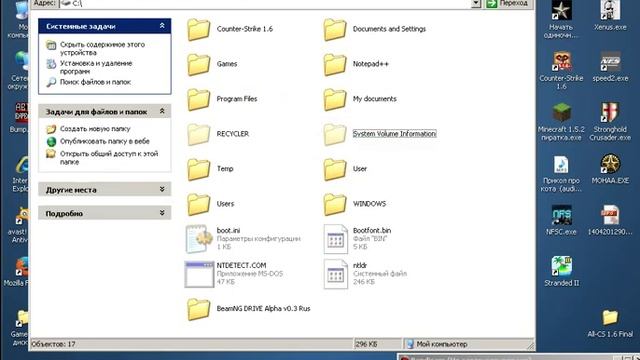Click the Counter-Strike 1.6 folder name
Image resolution: width=640 pixels, height=360 pixels.
point(244,29)
